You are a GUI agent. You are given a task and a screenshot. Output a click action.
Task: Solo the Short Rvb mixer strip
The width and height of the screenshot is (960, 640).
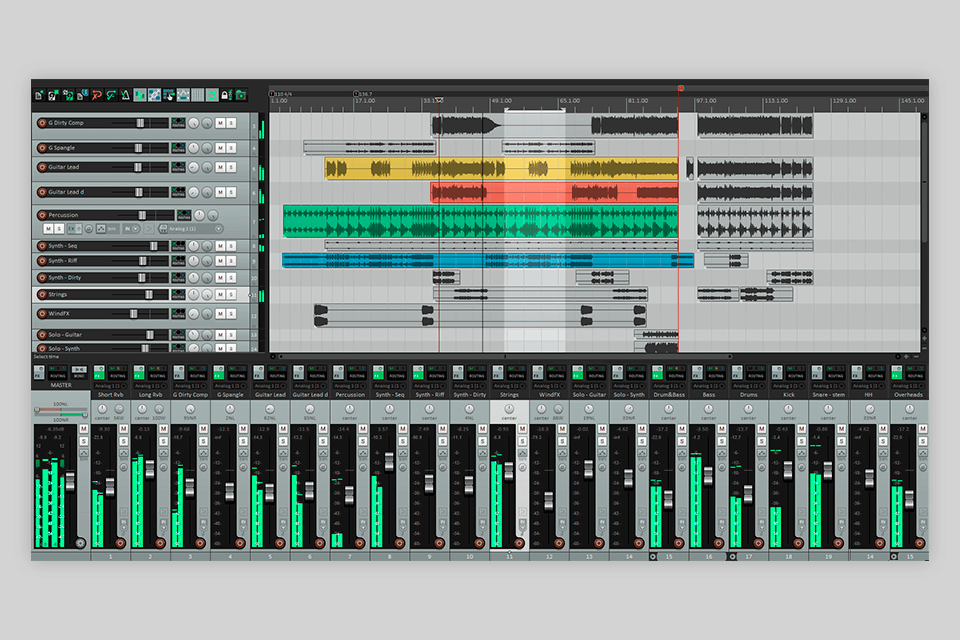point(124,442)
